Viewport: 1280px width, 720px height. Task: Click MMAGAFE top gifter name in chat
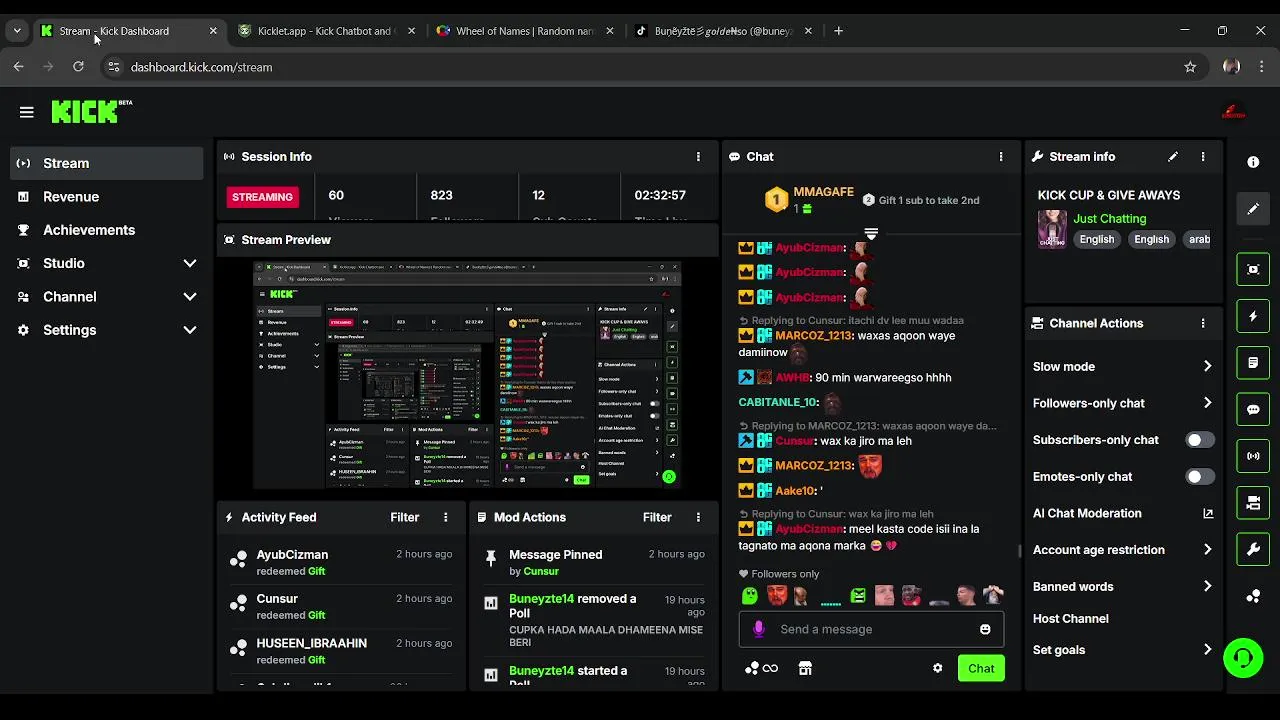point(823,192)
